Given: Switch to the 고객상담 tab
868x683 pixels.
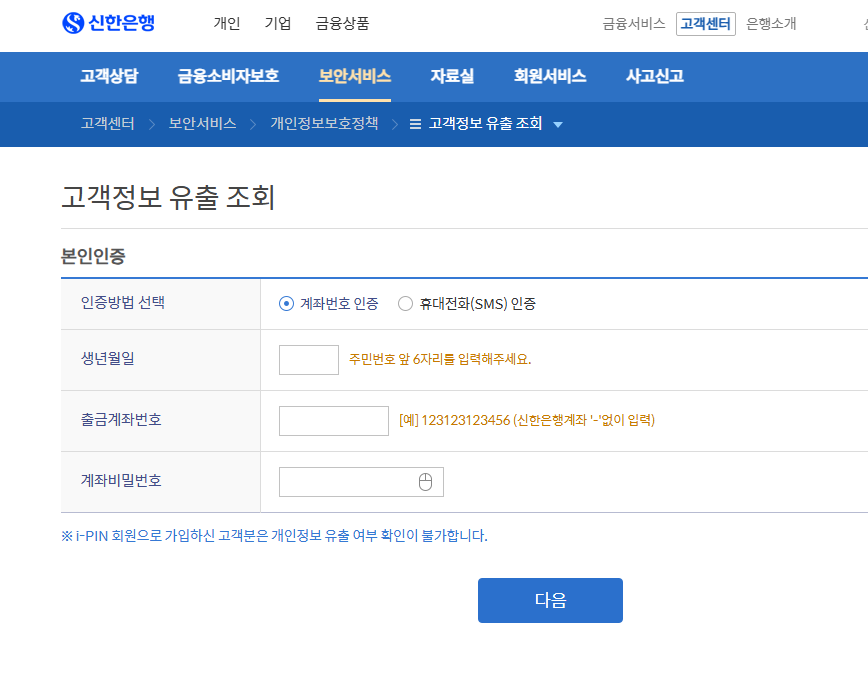Looking at the screenshot, I should pos(109,76).
